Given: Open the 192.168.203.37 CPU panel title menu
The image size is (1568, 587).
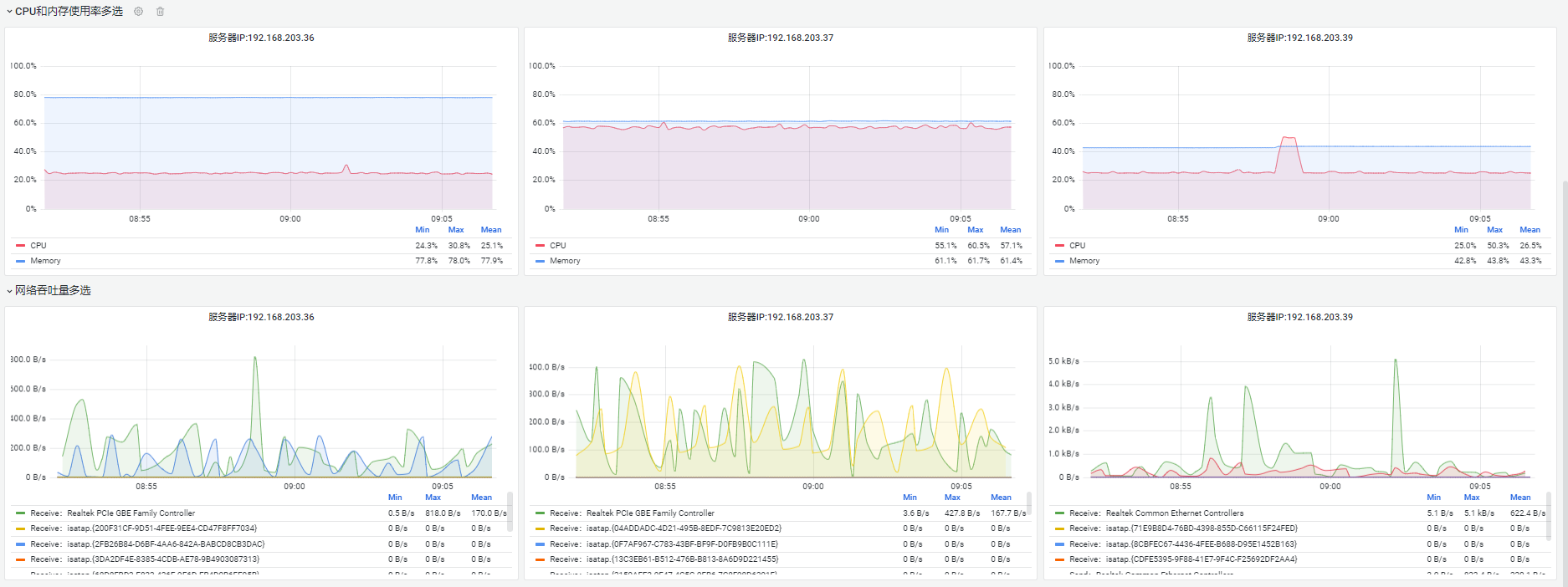Looking at the screenshot, I should [x=780, y=38].
